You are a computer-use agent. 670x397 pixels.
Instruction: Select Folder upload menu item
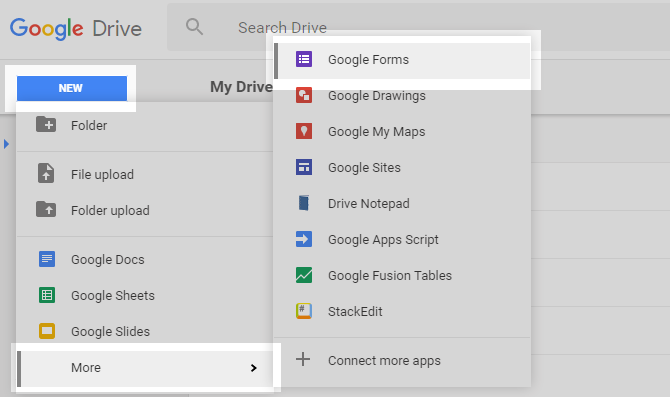pyautogui.click(x=145, y=210)
